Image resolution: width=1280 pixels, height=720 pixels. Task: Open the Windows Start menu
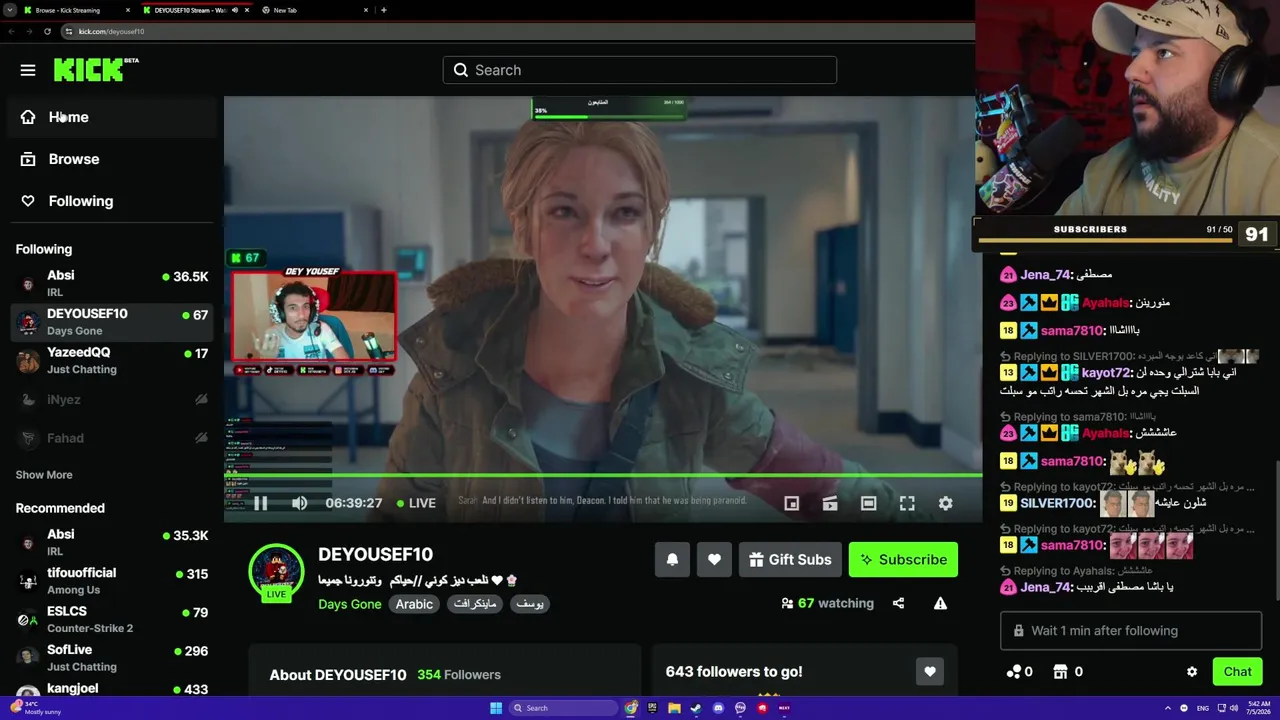[495, 708]
